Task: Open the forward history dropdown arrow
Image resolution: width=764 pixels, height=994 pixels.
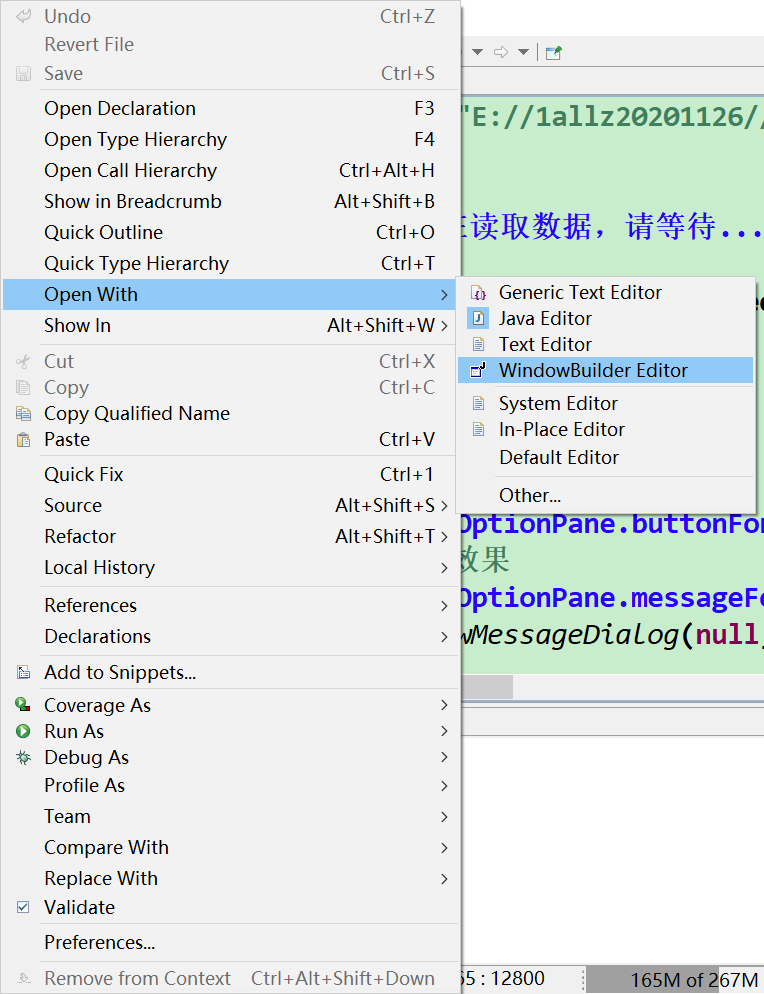Action: pos(524,52)
